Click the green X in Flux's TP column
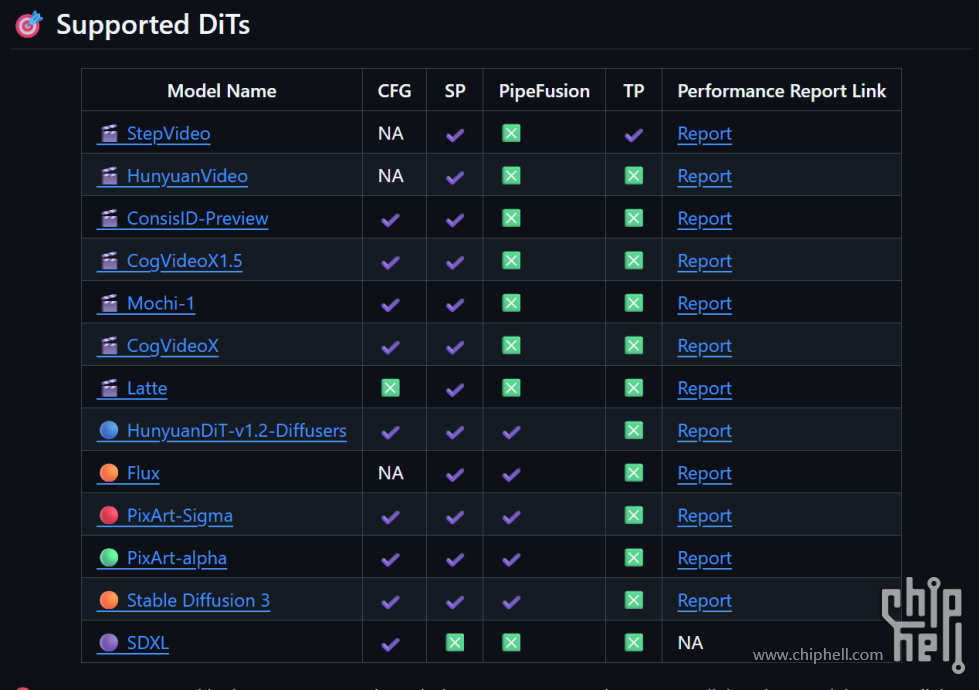Screen dimensions: 979x690 634,473
